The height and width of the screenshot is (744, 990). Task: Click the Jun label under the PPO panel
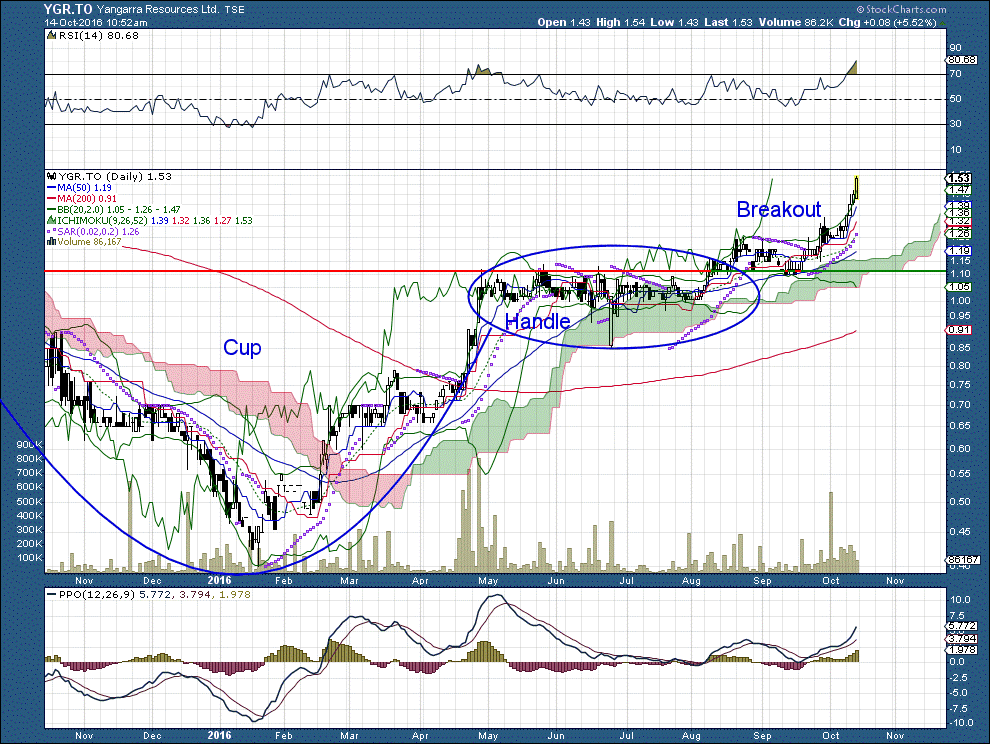556,736
